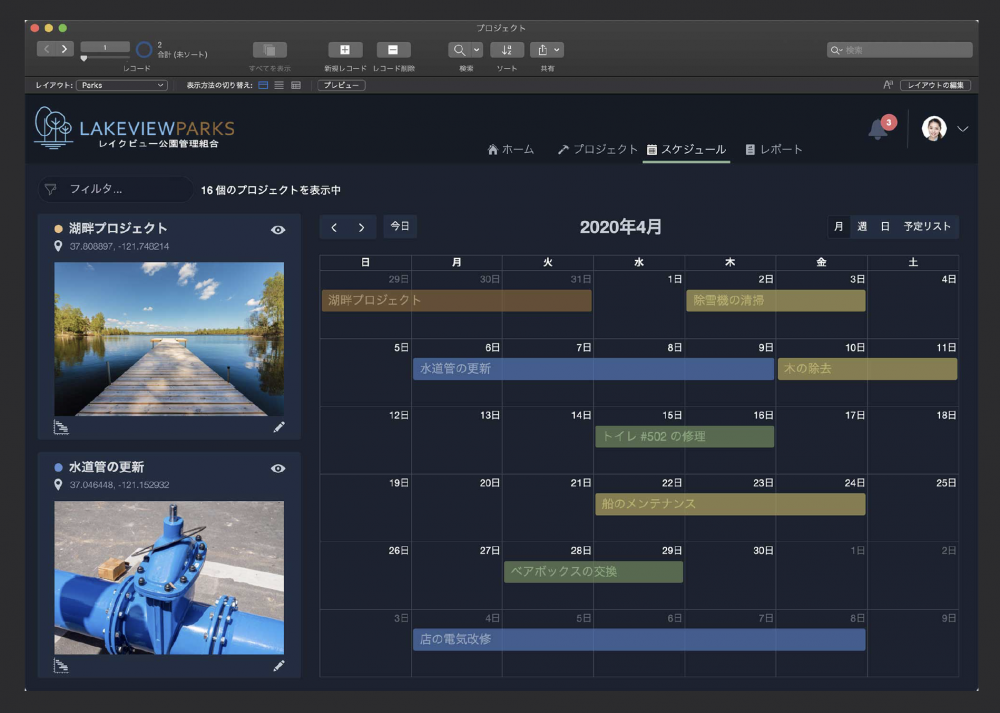The image size is (1000, 713).
Task: Click the 今日 button
Action: [400, 226]
